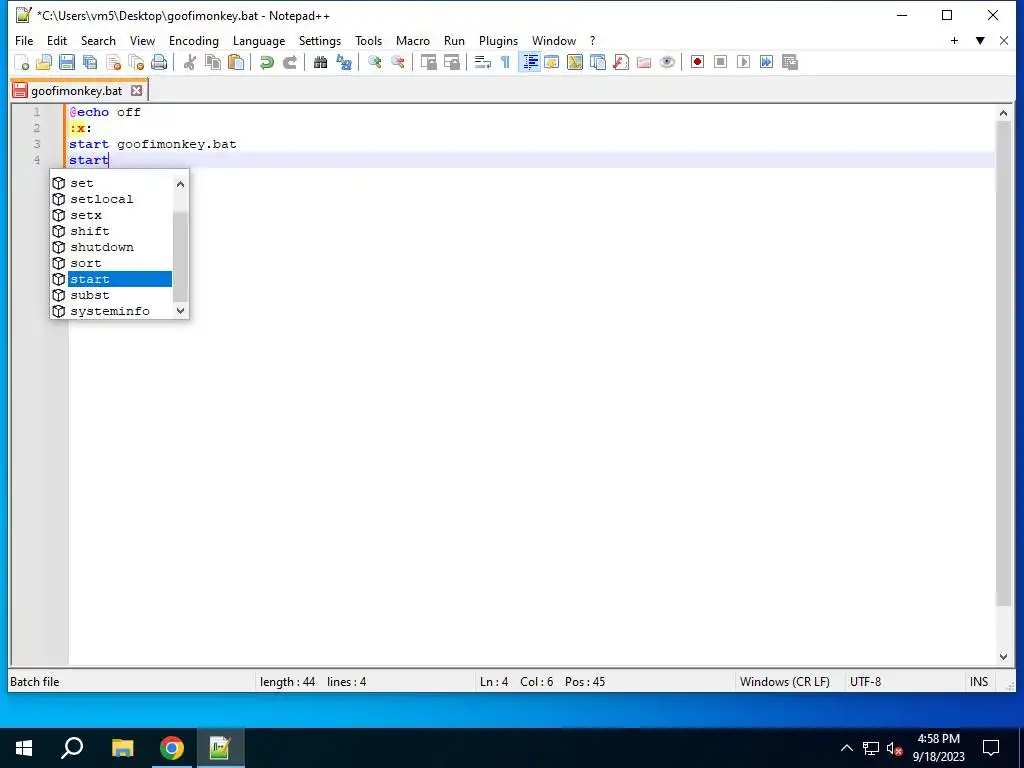The height and width of the screenshot is (768, 1024).
Task: Click the Playback macro button
Action: click(x=743, y=62)
